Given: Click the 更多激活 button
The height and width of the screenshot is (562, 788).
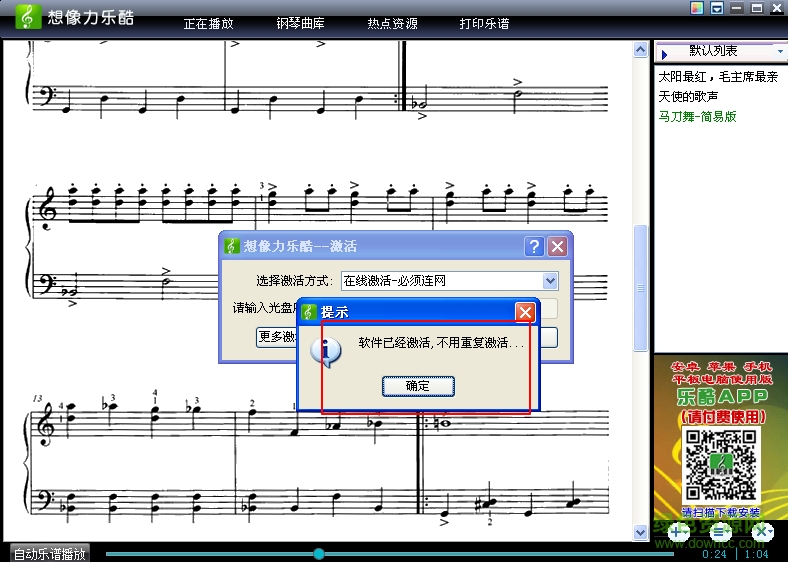Looking at the screenshot, I should (x=277, y=337).
